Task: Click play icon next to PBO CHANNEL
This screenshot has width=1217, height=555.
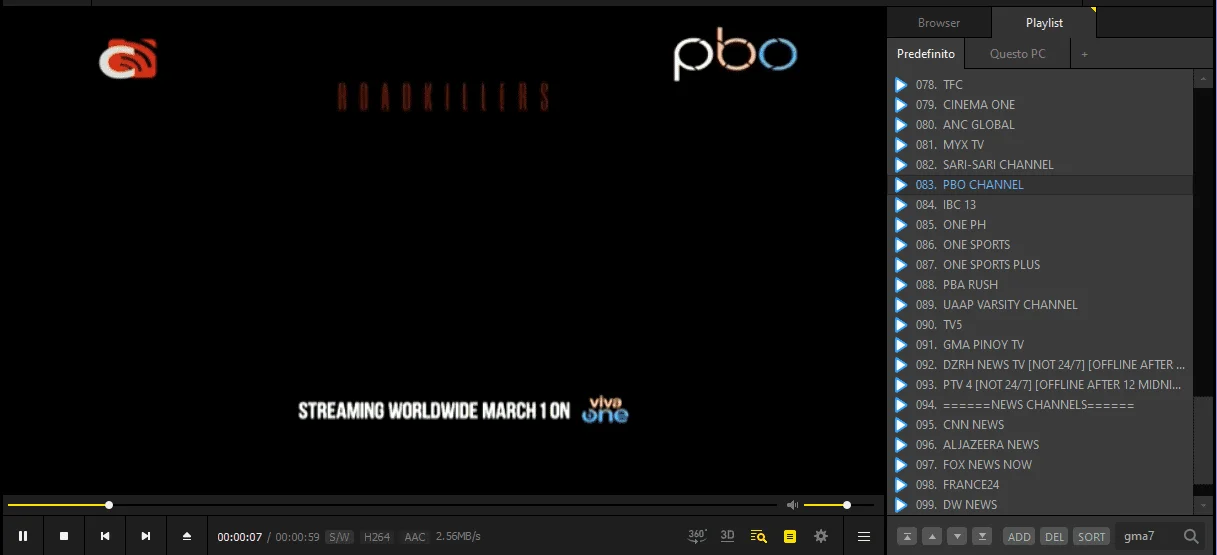Action: (x=901, y=185)
